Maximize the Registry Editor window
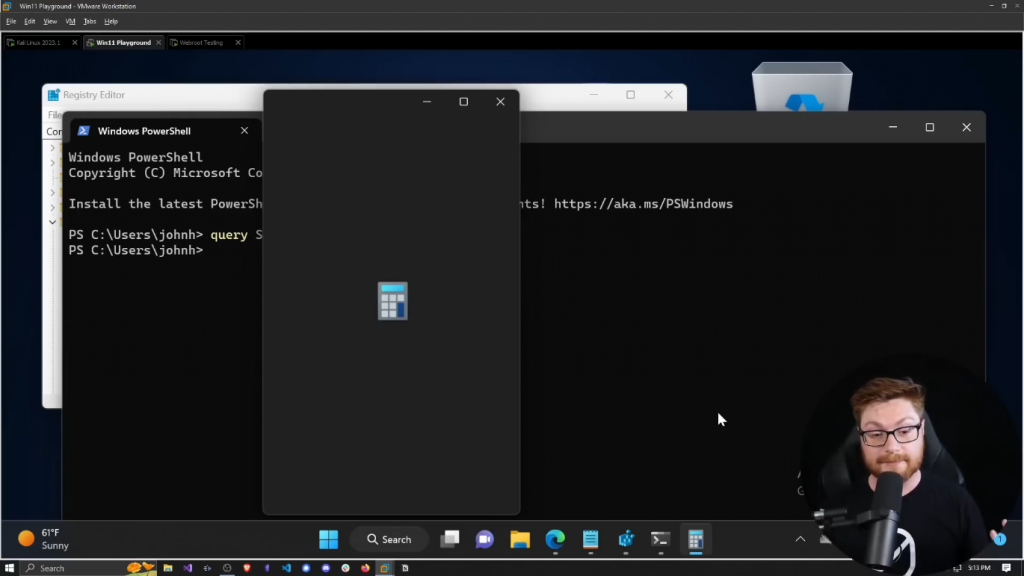Screen dimensions: 1024x576 630,95
